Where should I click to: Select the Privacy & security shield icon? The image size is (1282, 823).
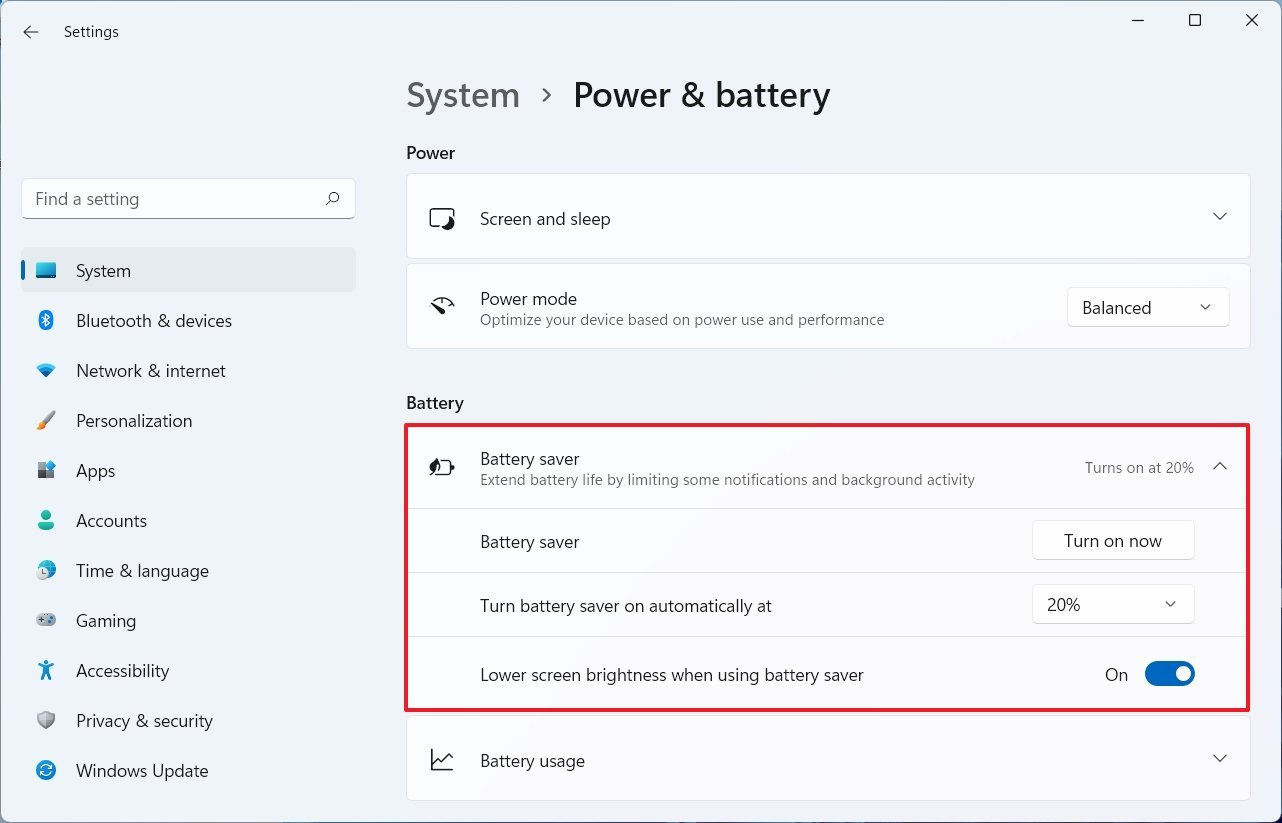46,720
